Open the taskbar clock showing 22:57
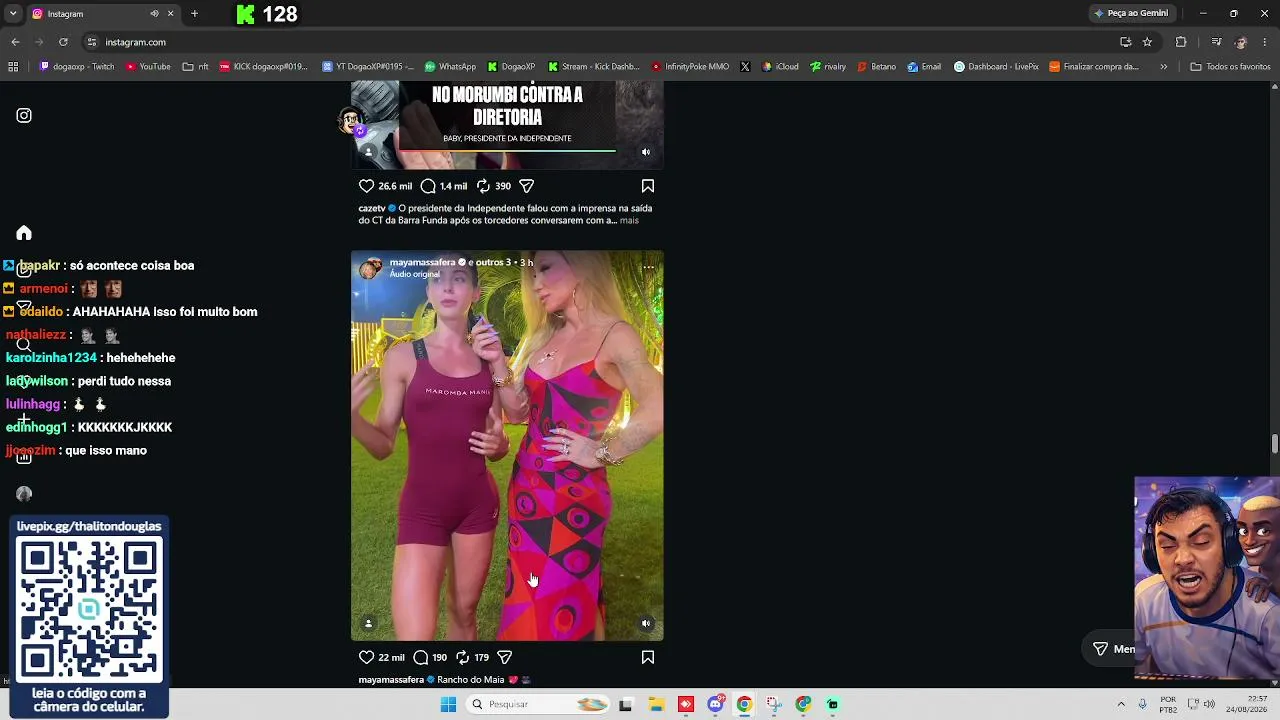This screenshot has width=1280, height=720. [1248, 704]
